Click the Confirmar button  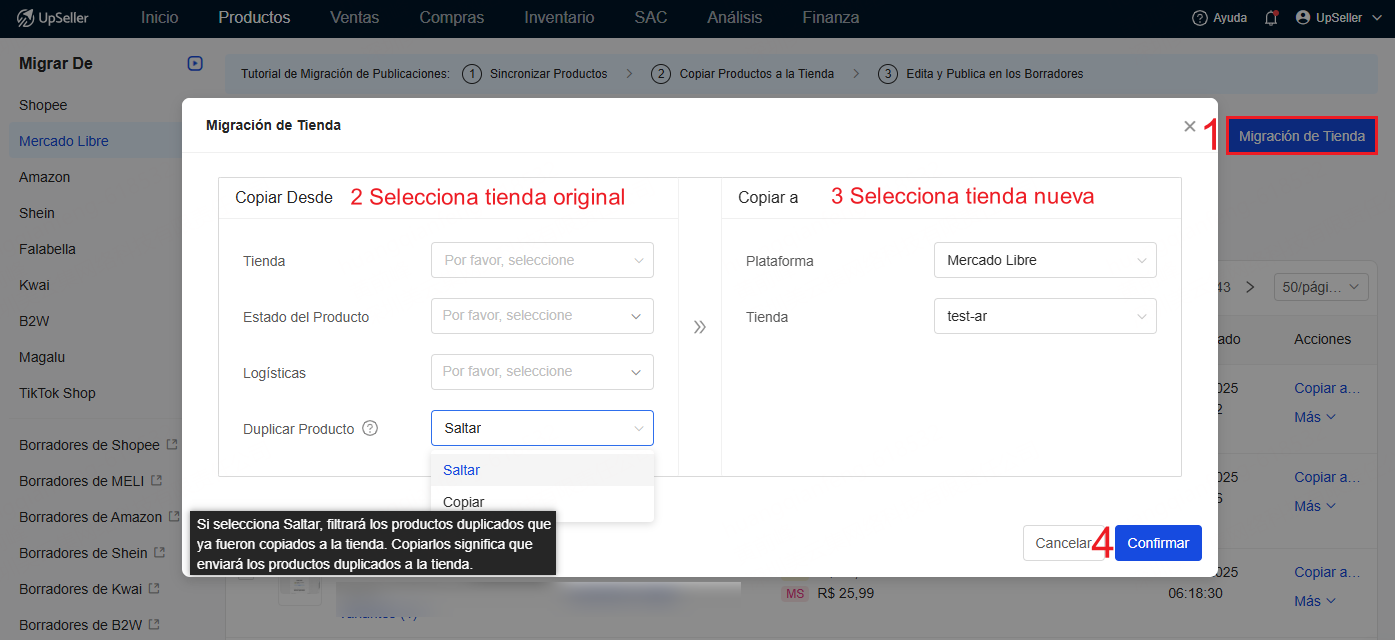1158,543
